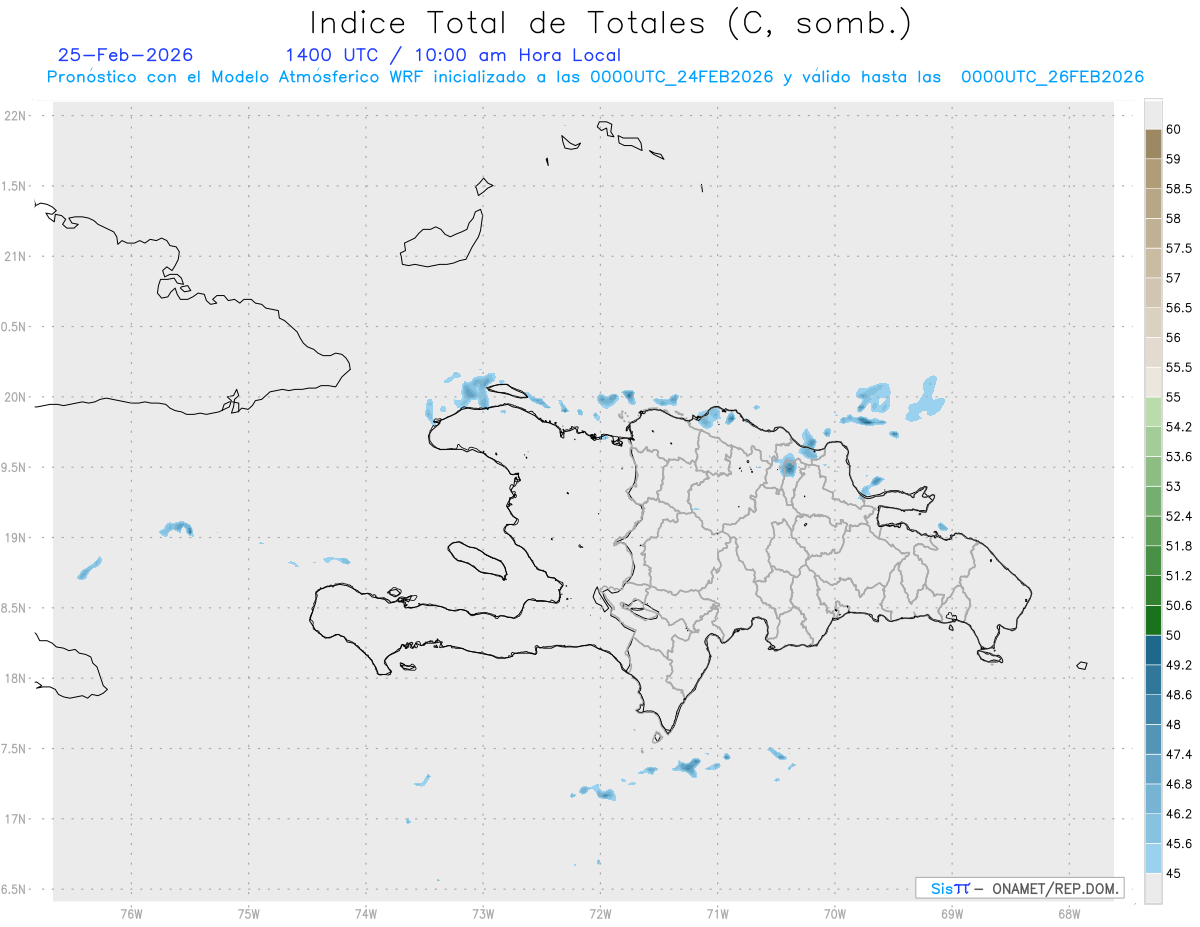Click the colorbar value '52.4'
Image resolution: width=1200 pixels, height=927 pixels.
1179,516
